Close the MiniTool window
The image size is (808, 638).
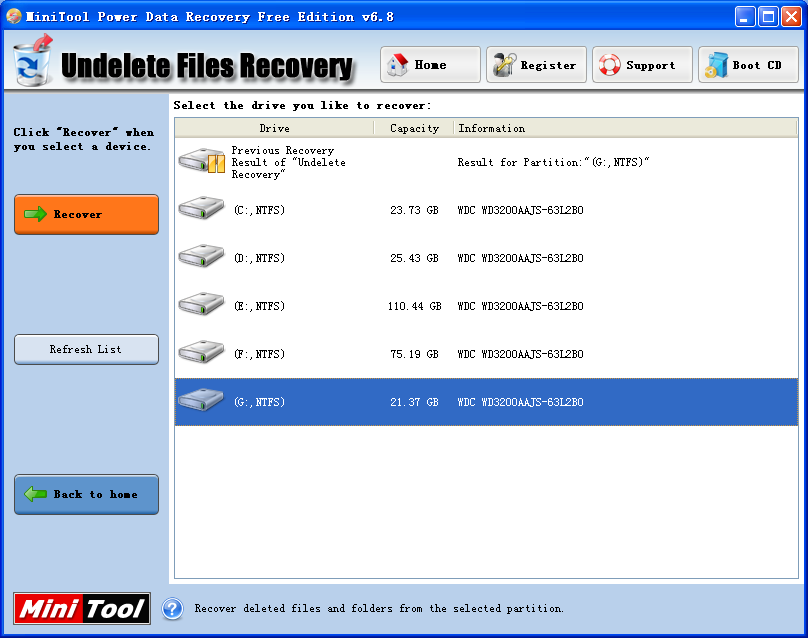[x=791, y=16]
